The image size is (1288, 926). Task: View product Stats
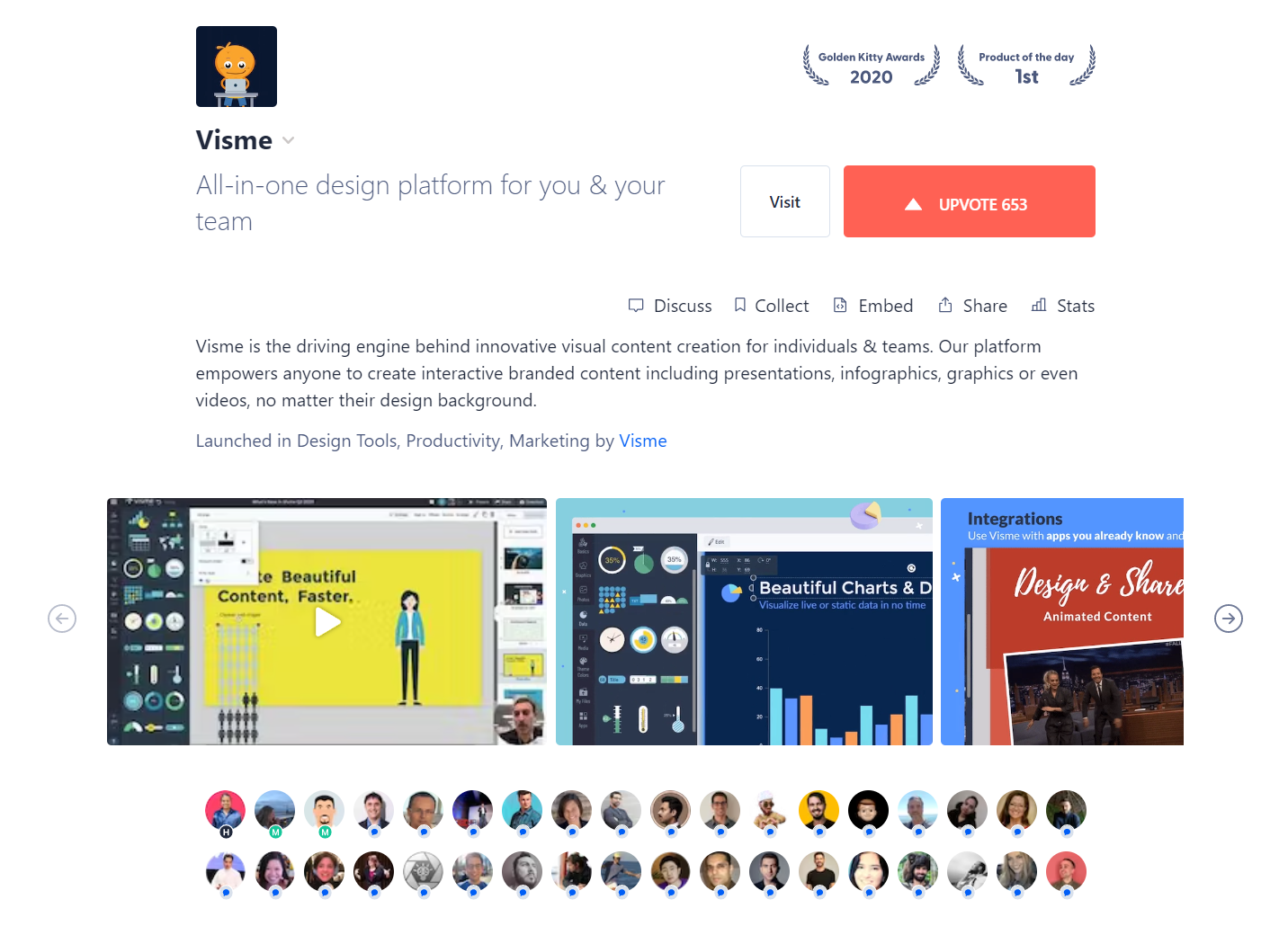(x=1063, y=306)
